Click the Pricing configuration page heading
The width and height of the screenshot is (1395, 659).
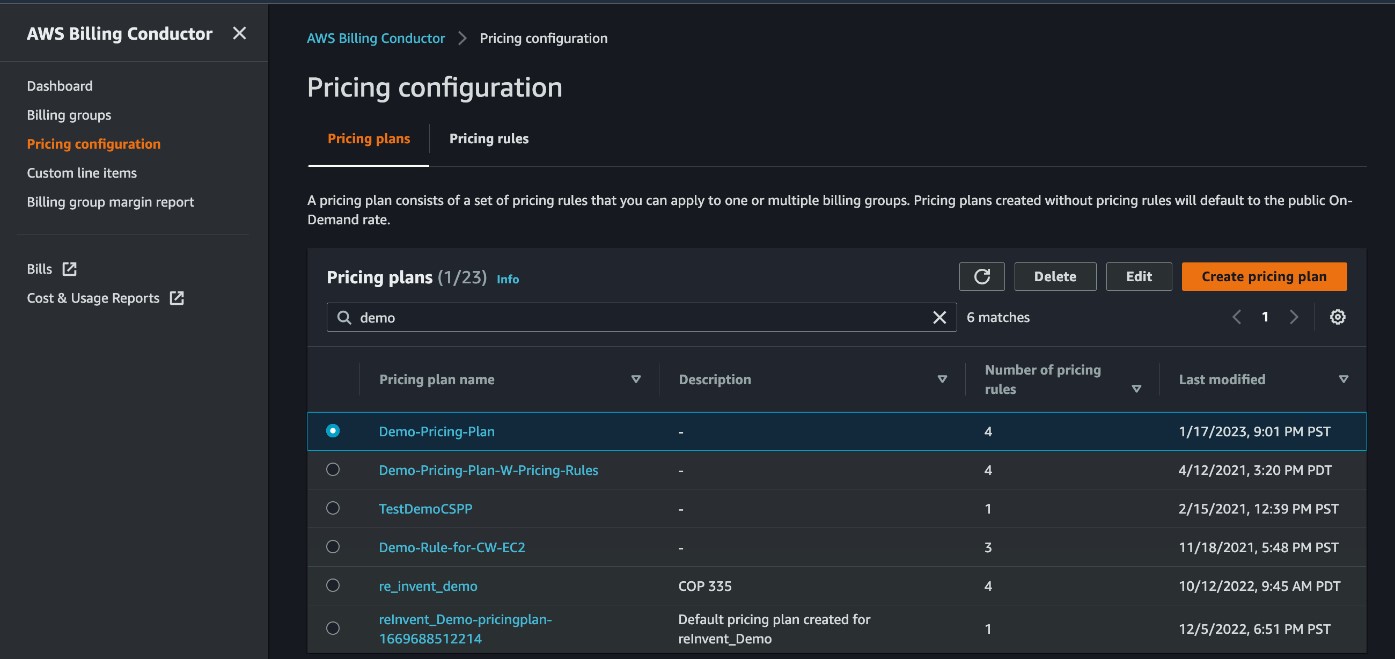435,87
